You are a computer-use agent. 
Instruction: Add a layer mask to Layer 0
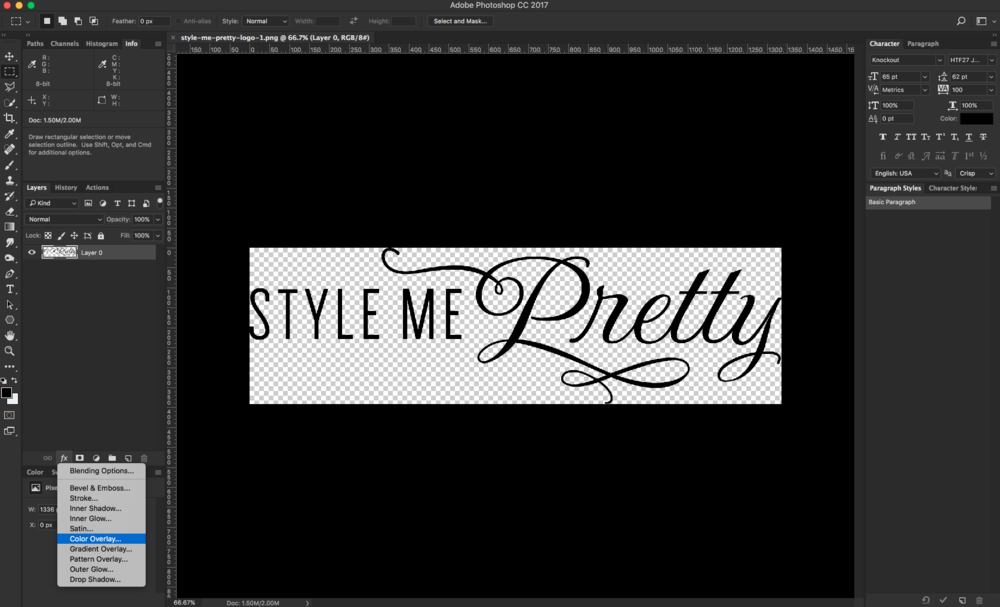pyautogui.click(x=80, y=458)
